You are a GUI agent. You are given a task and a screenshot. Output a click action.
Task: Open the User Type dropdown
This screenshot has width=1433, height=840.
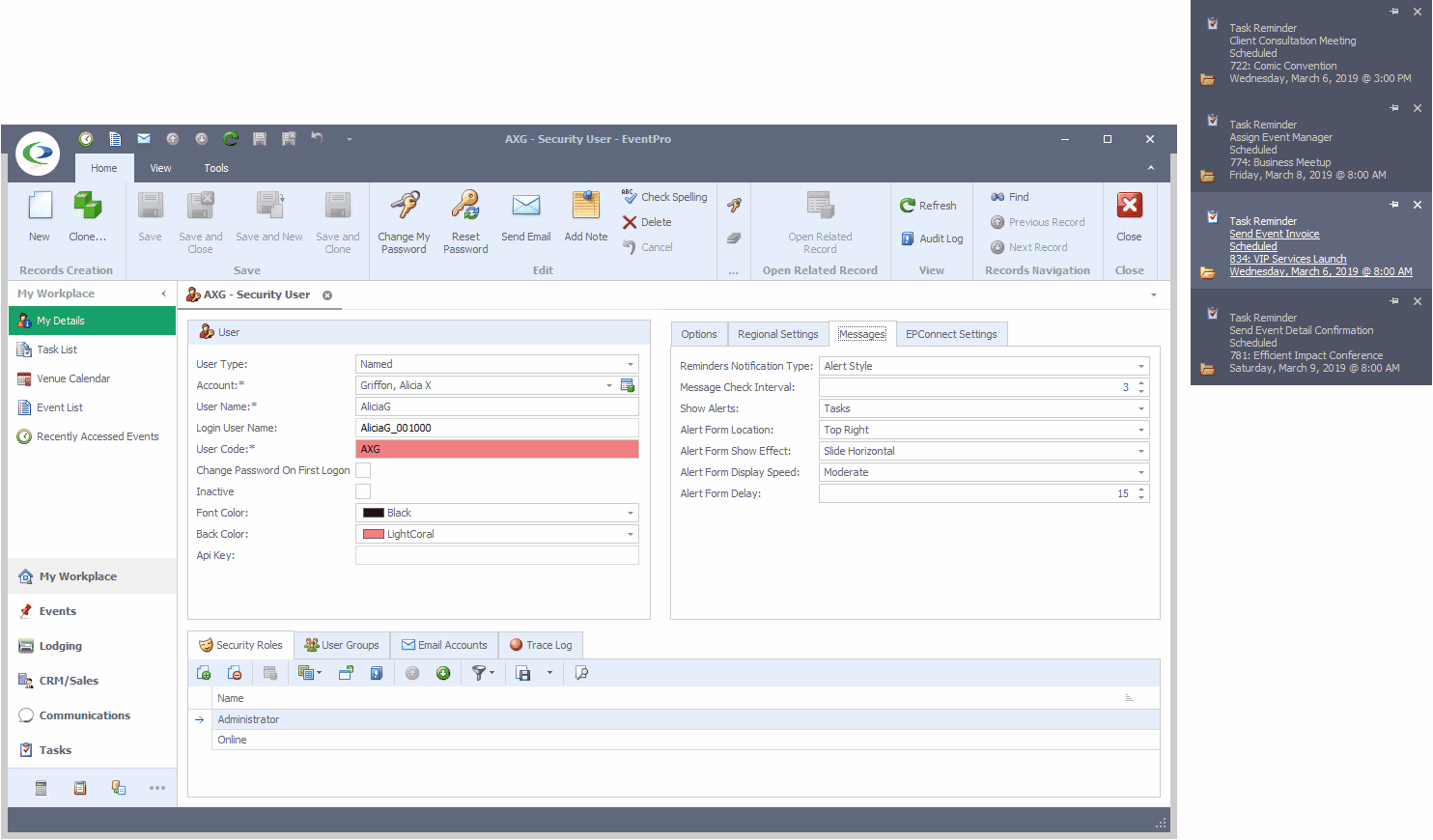point(631,364)
